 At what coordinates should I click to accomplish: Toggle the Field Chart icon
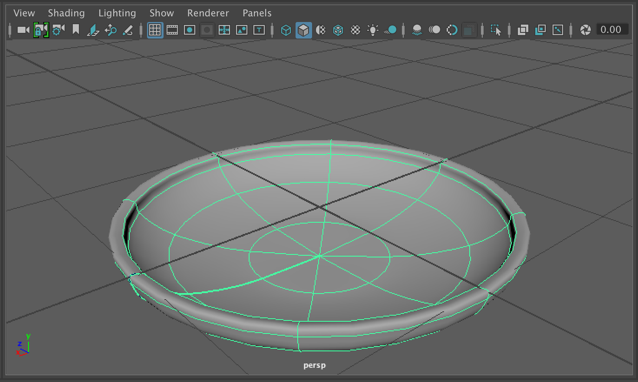(x=224, y=30)
